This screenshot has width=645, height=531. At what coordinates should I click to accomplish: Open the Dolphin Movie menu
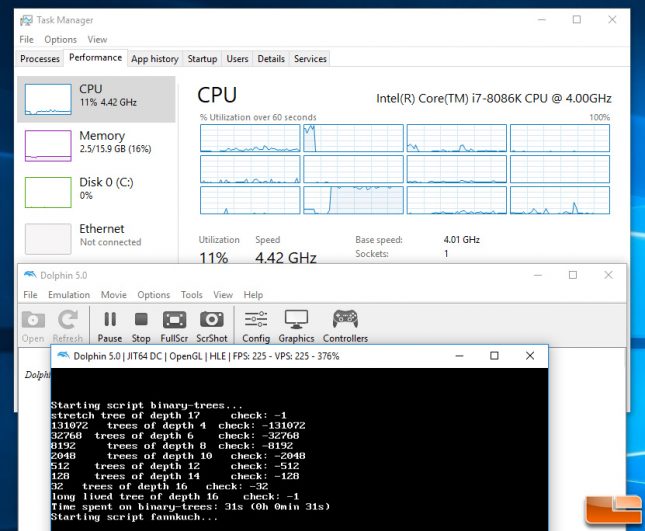pos(114,295)
